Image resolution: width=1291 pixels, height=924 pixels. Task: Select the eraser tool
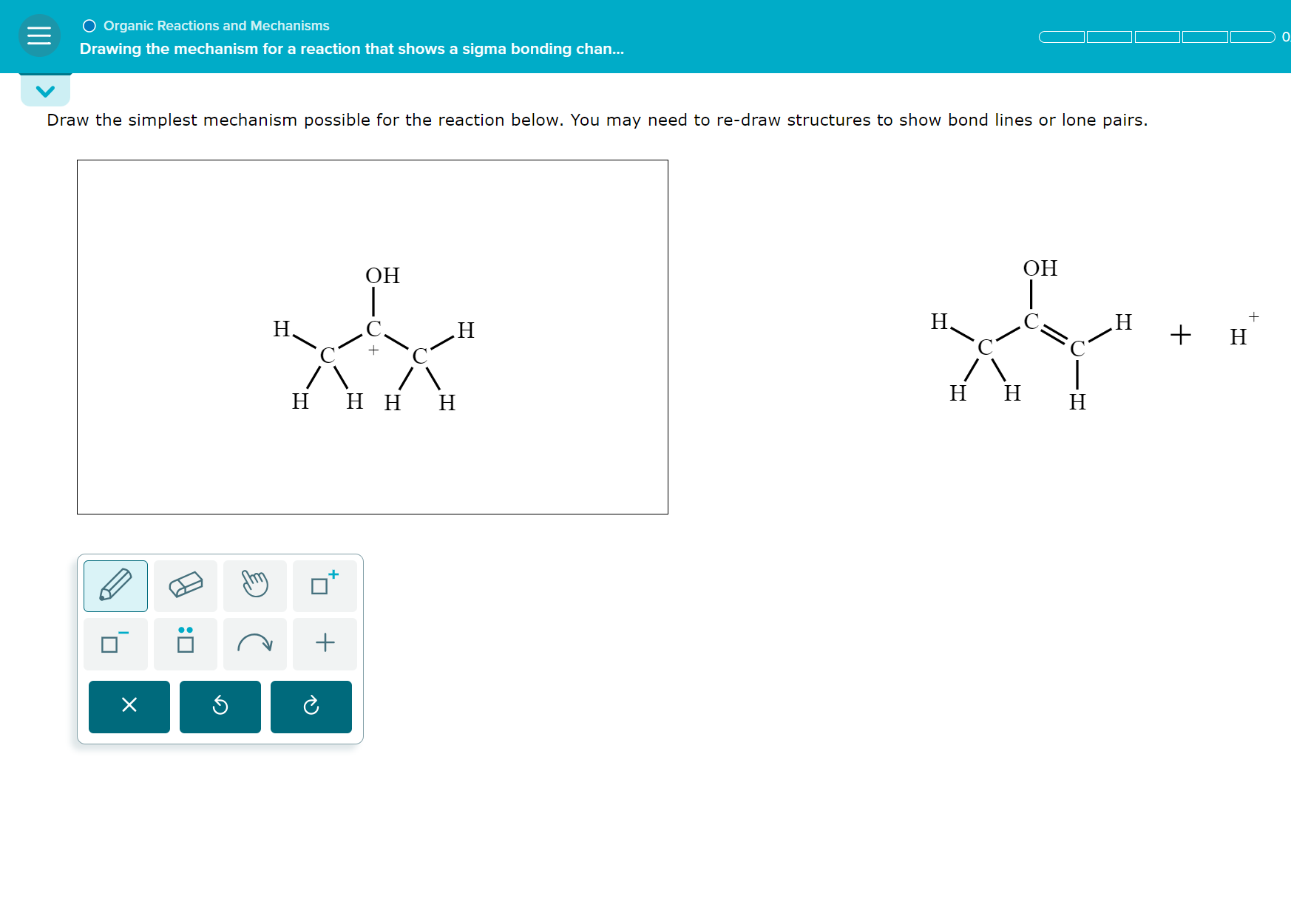pyautogui.click(x=185, y=585)
